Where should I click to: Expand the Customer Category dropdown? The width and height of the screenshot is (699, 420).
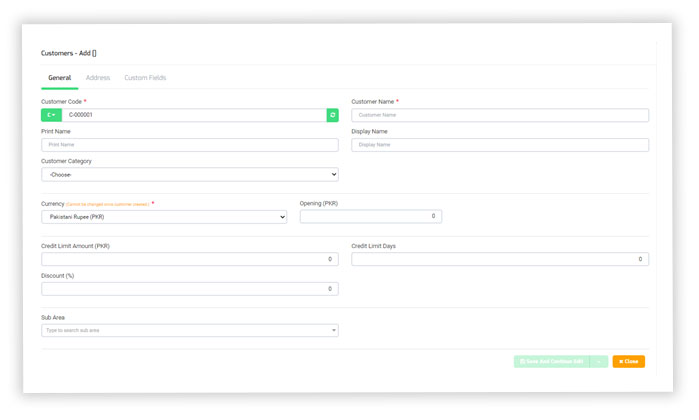pos(190,174)
